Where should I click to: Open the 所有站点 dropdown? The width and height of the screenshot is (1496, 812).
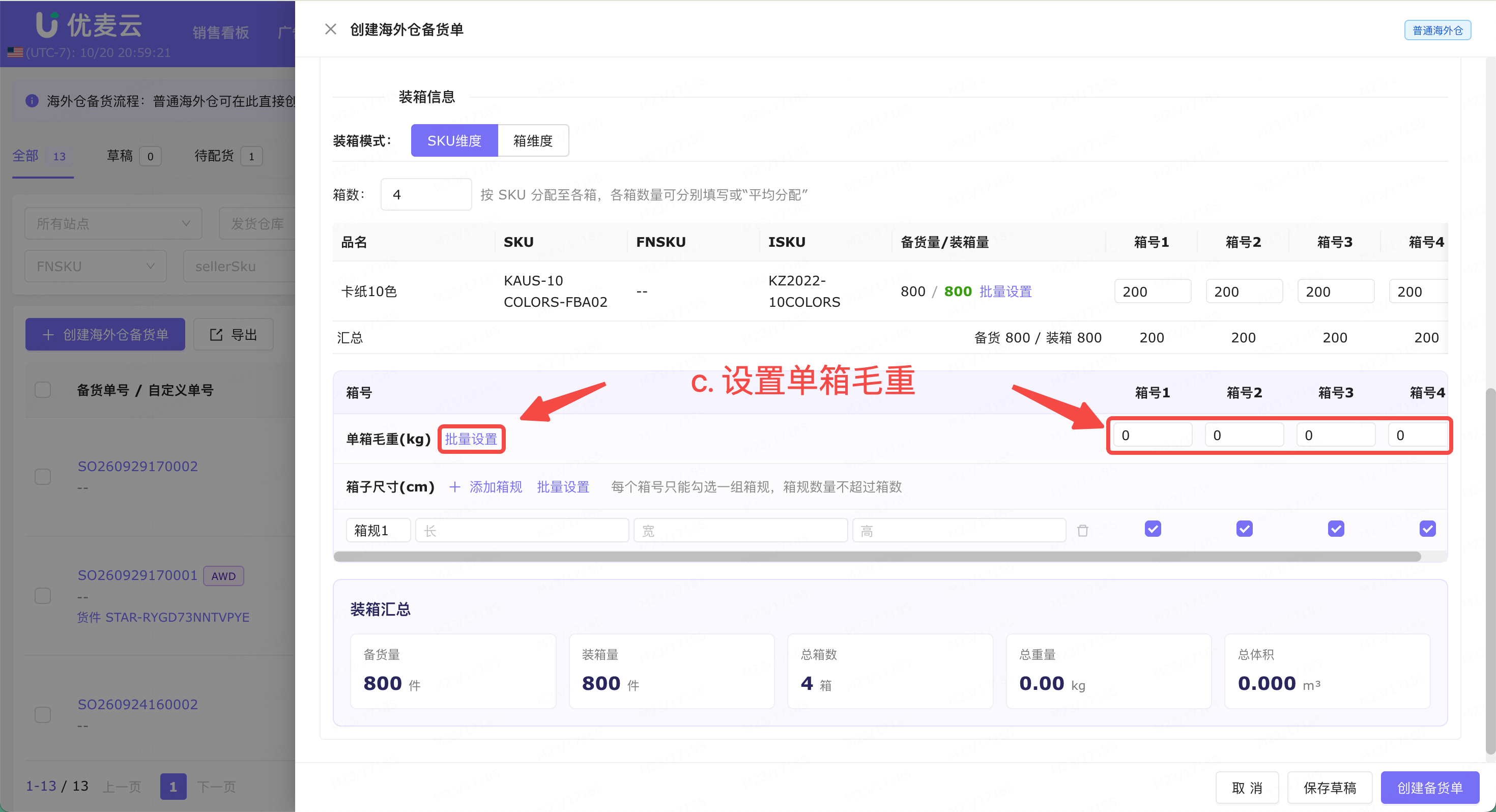113,223
